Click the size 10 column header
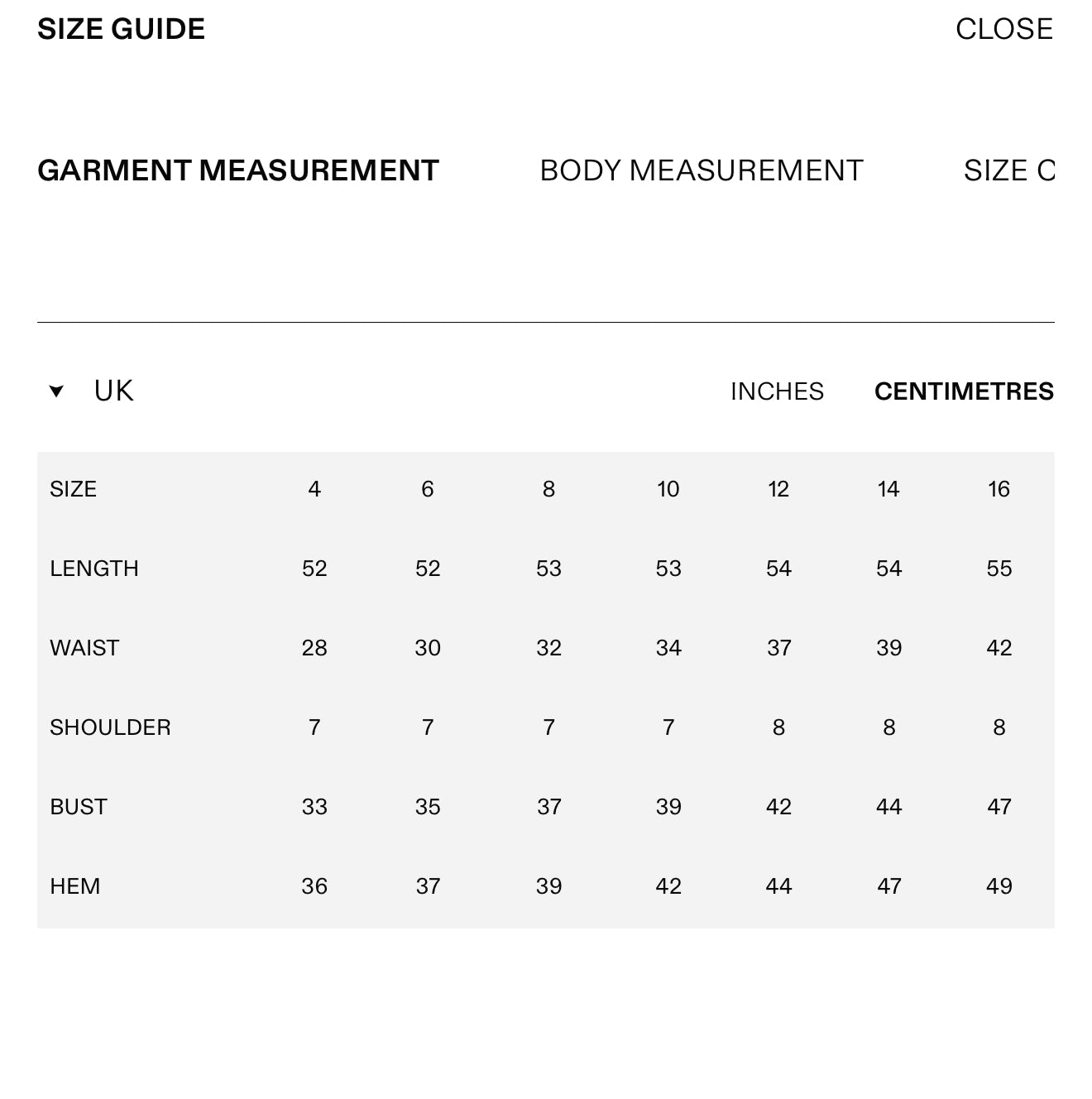The width and height of the screenshot is (1092, 1099). pos(668,489)
